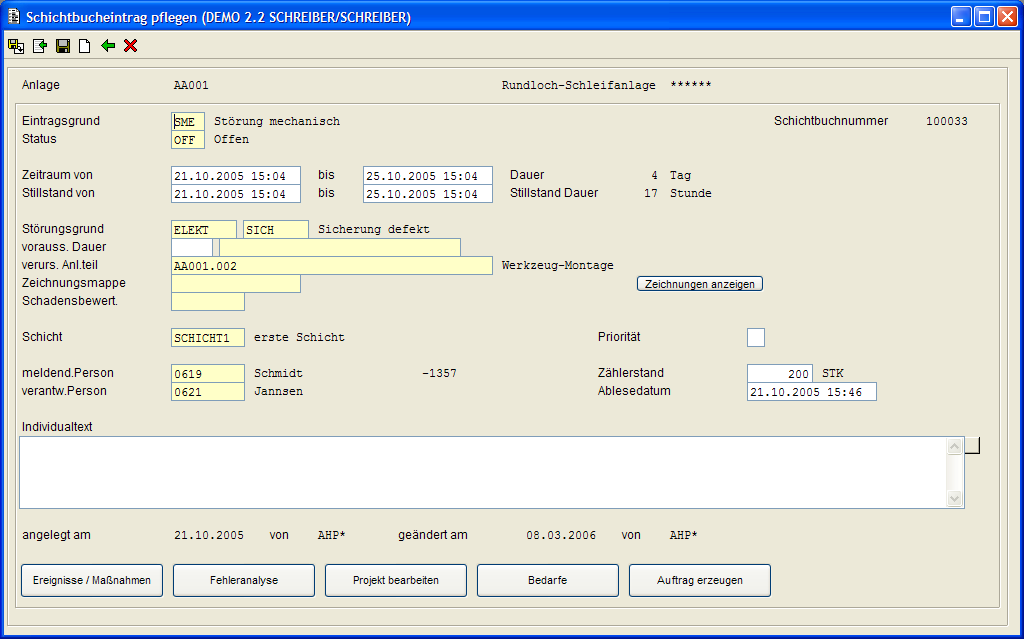Edit the verurs. Anl.teil field AA001.002
1024x639 pixels.
pyautogui.click(x=332, y=266)
